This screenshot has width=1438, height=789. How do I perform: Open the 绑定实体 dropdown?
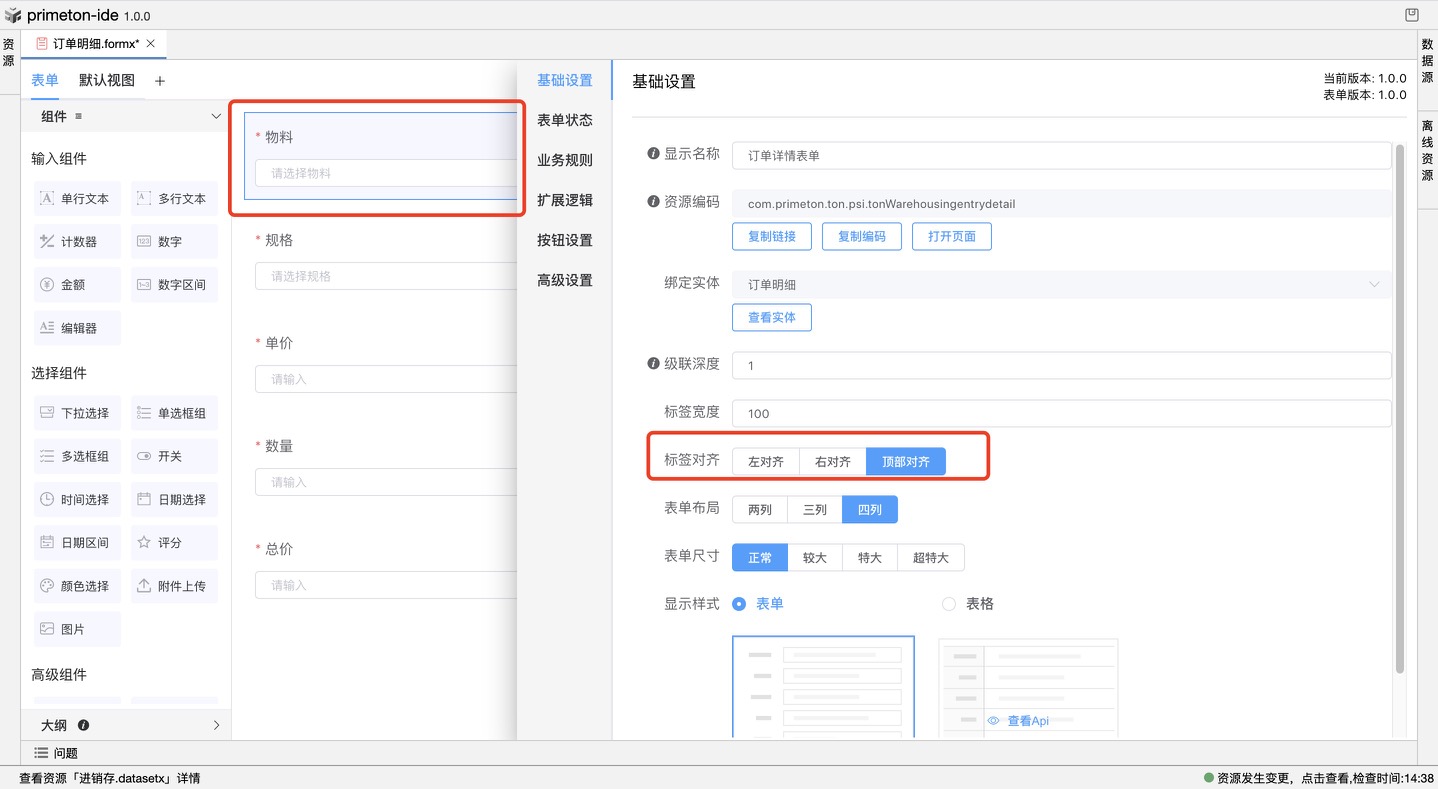point(1060,285)
